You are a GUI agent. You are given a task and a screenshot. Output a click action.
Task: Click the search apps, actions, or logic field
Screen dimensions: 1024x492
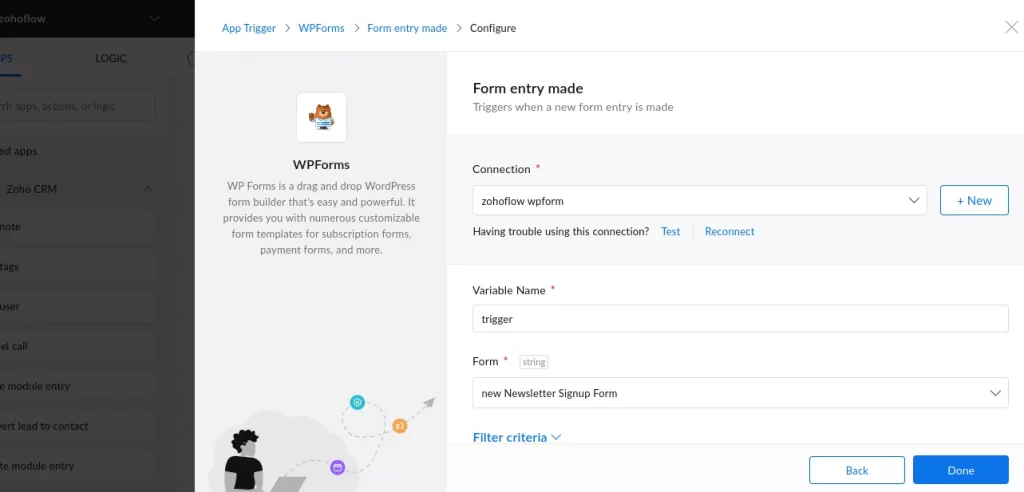(77, 106)
